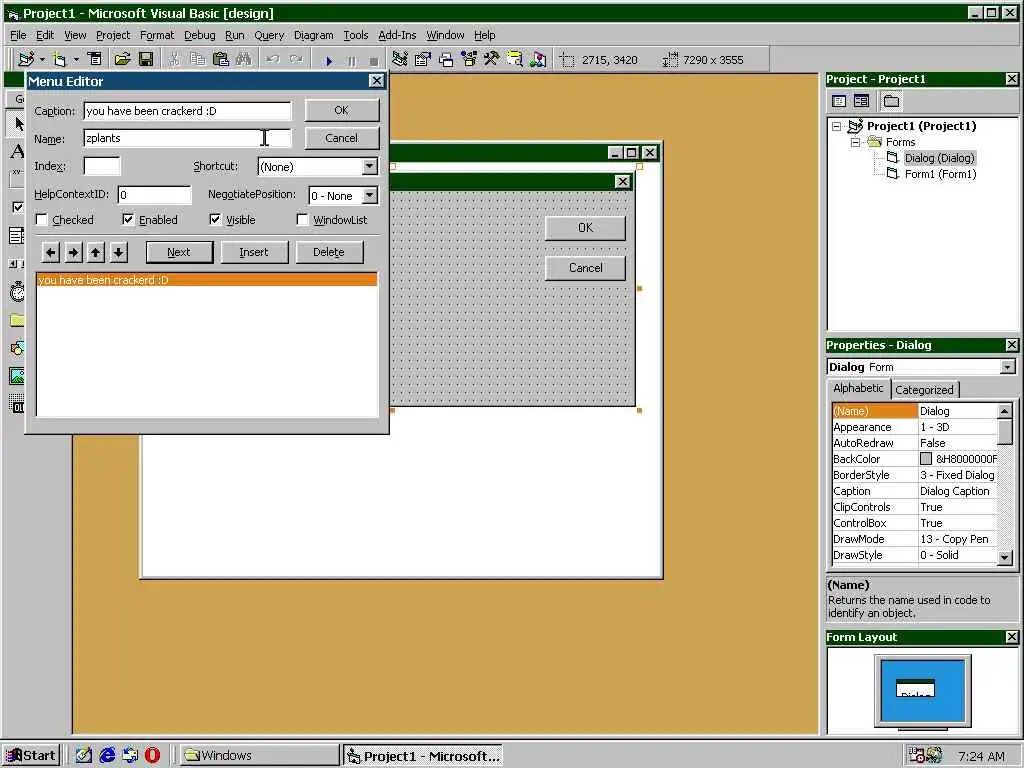Click the Add Form toolbar icon
This screenshot has width=1024, height=768.
click(x=60, y=59)
